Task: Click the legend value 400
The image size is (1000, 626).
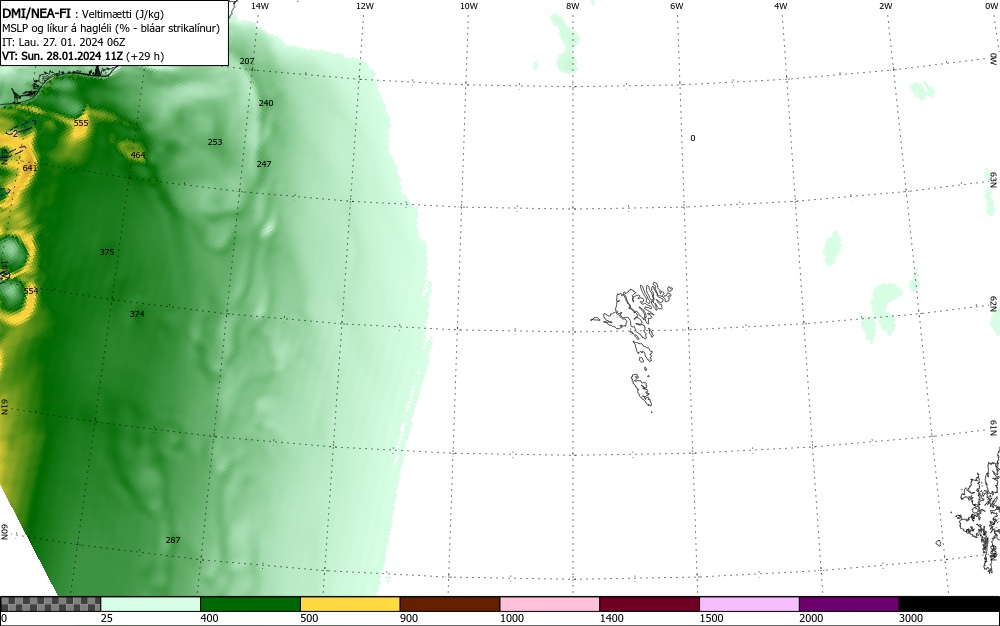Action: [209, 618]
